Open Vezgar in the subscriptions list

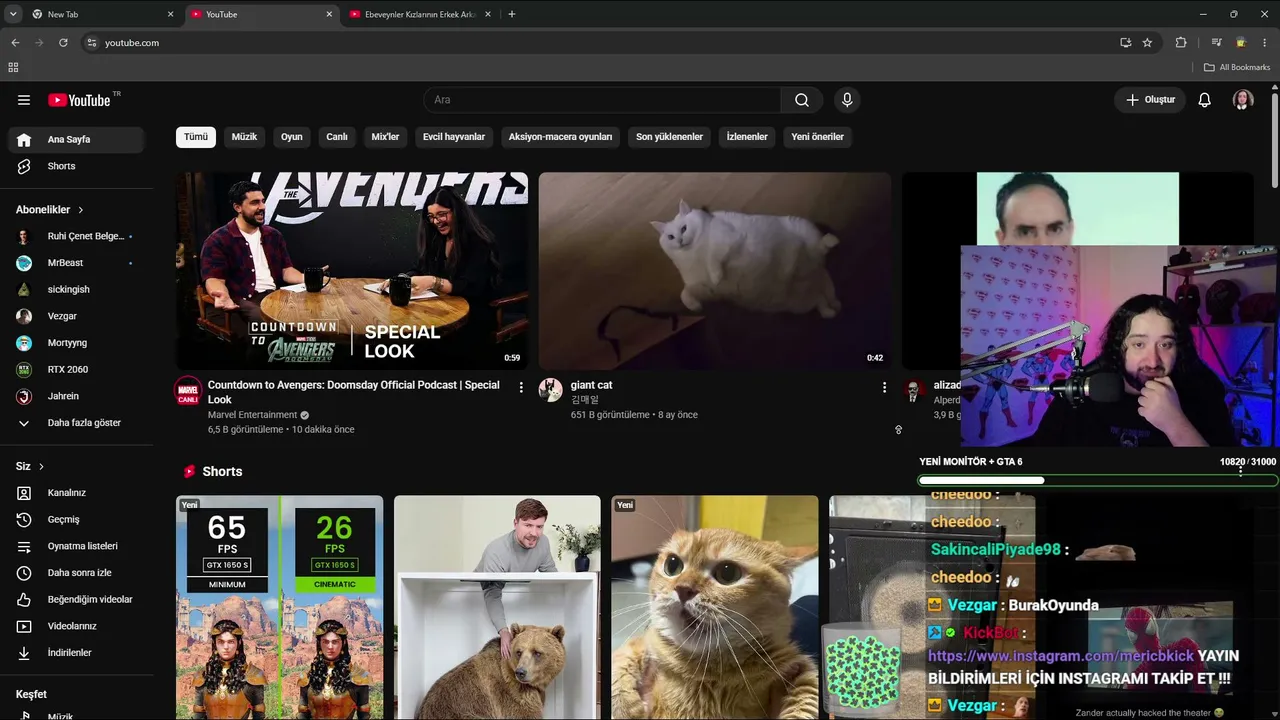76,316
